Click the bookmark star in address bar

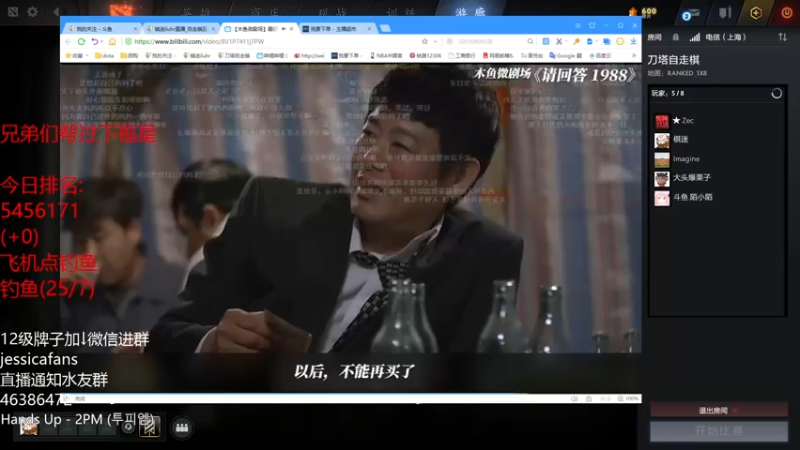[424, 41]
